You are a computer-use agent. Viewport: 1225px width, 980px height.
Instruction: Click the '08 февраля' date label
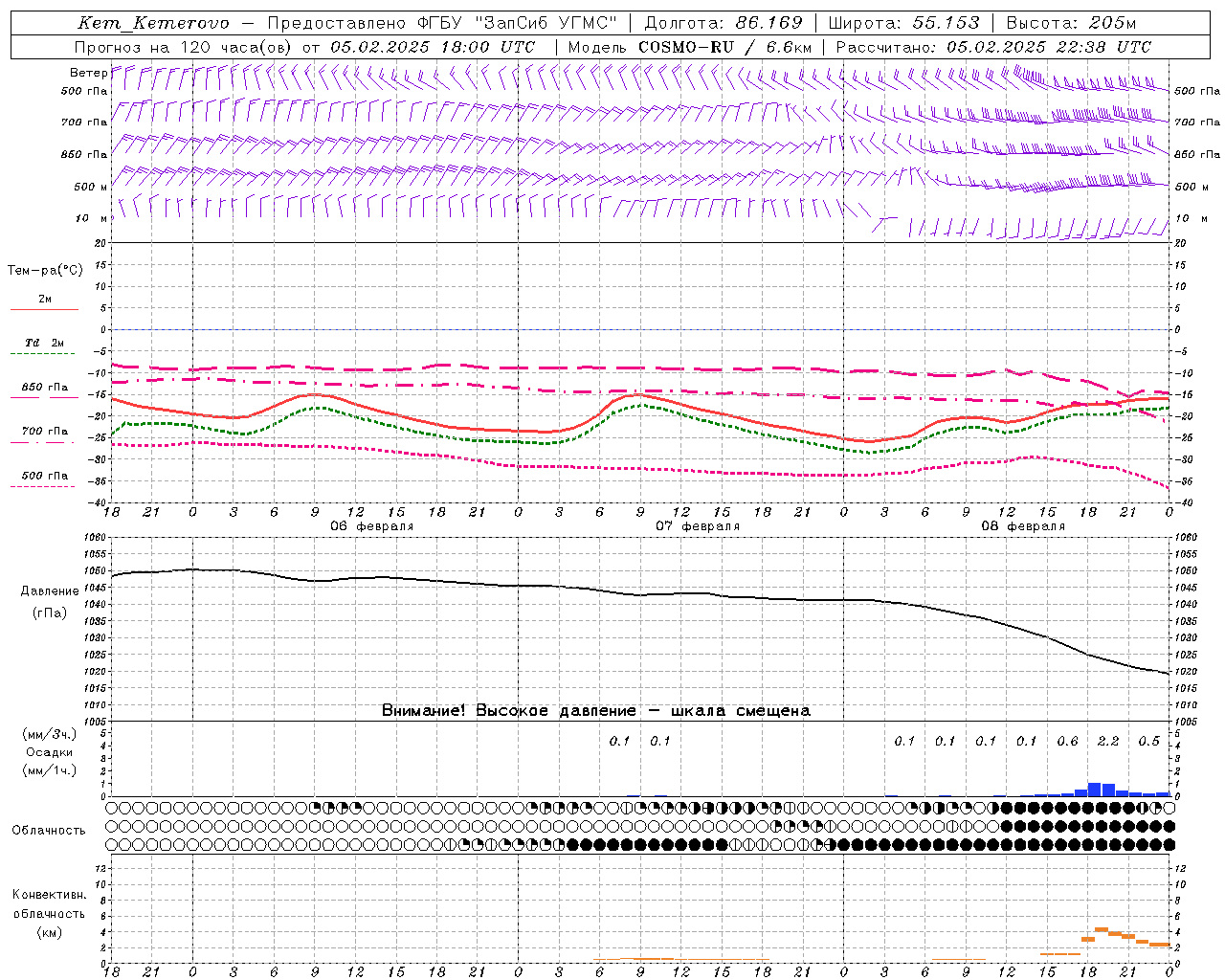click(x=1022, y=526)
